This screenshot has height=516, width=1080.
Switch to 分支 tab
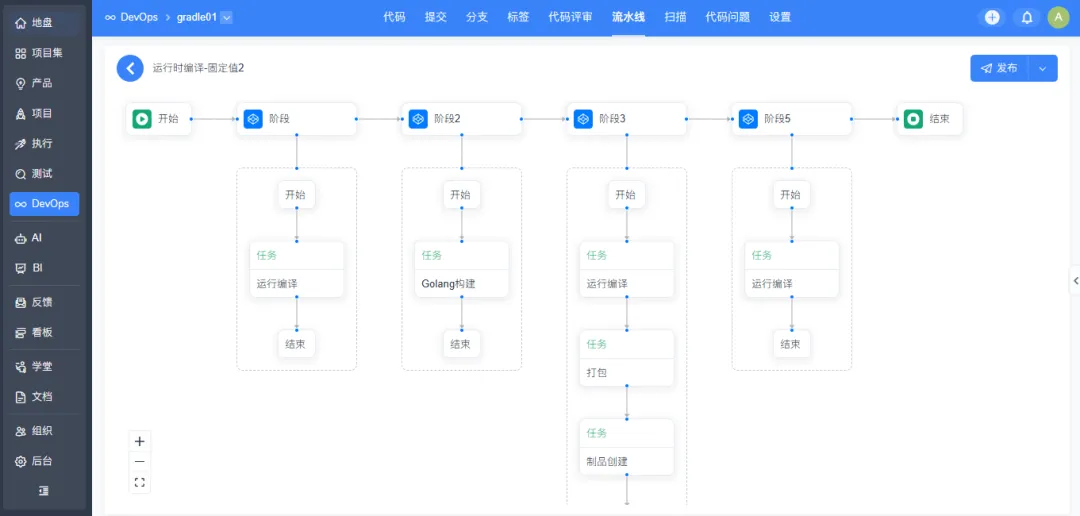coord(477,18)
